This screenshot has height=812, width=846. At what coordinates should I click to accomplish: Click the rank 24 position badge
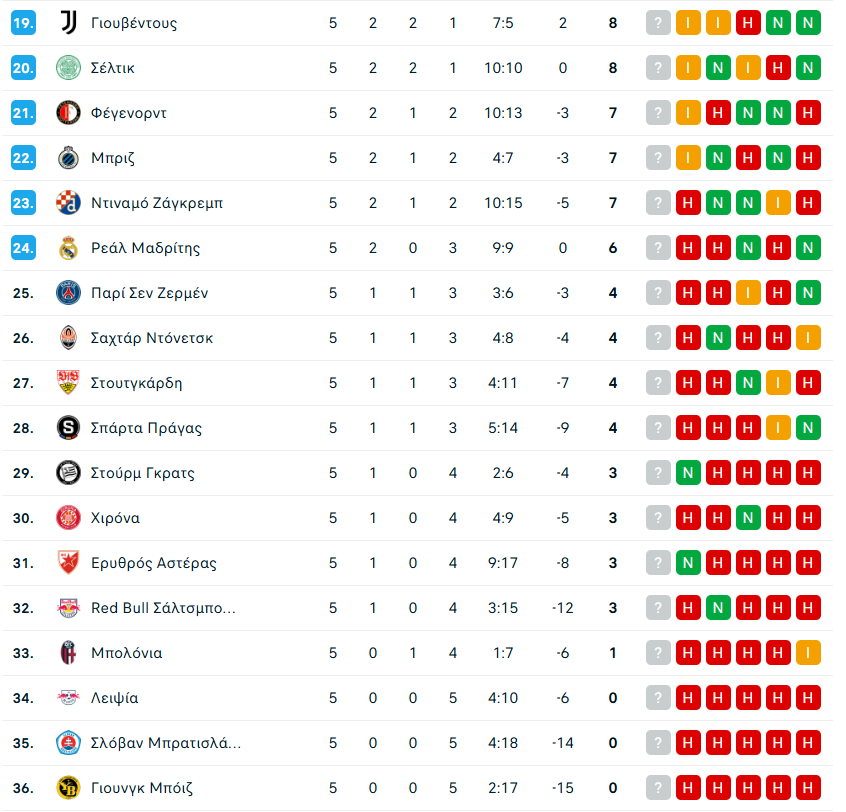point(24,248)
